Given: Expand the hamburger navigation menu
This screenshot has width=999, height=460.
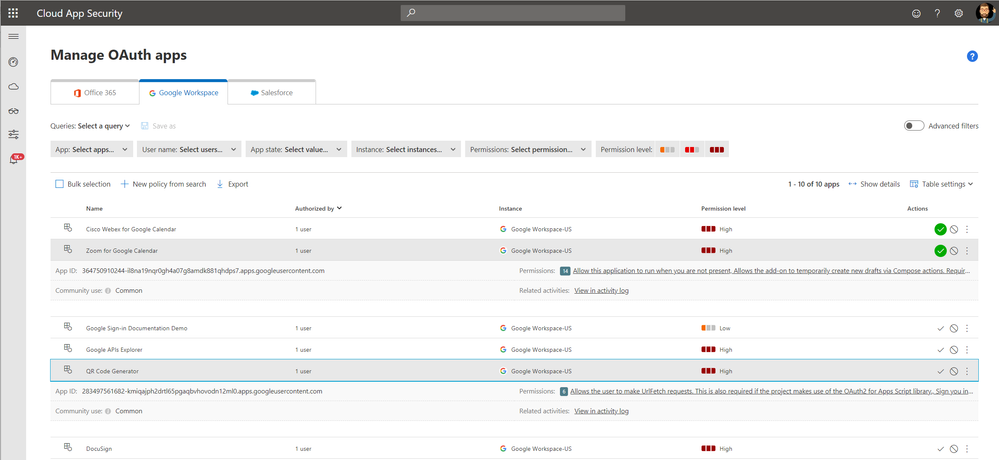Looking at the screenshot, I should (x=13, y=37).
